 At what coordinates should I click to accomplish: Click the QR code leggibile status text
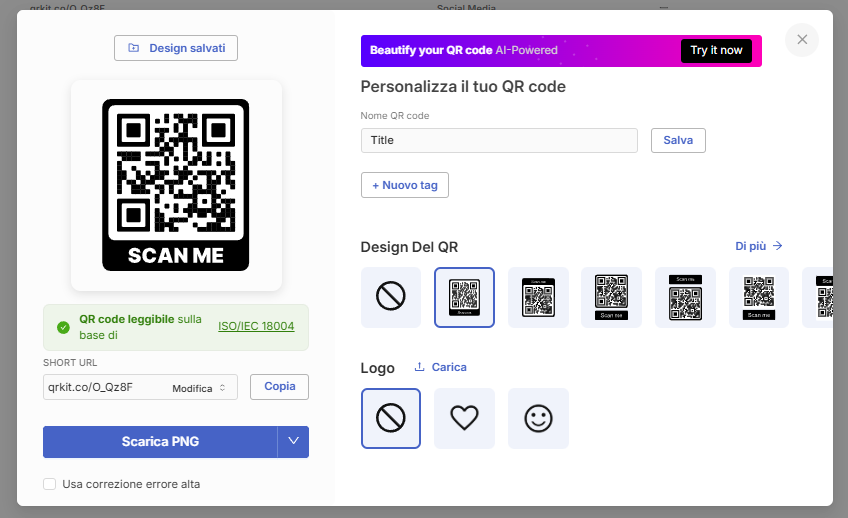point(140,327)
